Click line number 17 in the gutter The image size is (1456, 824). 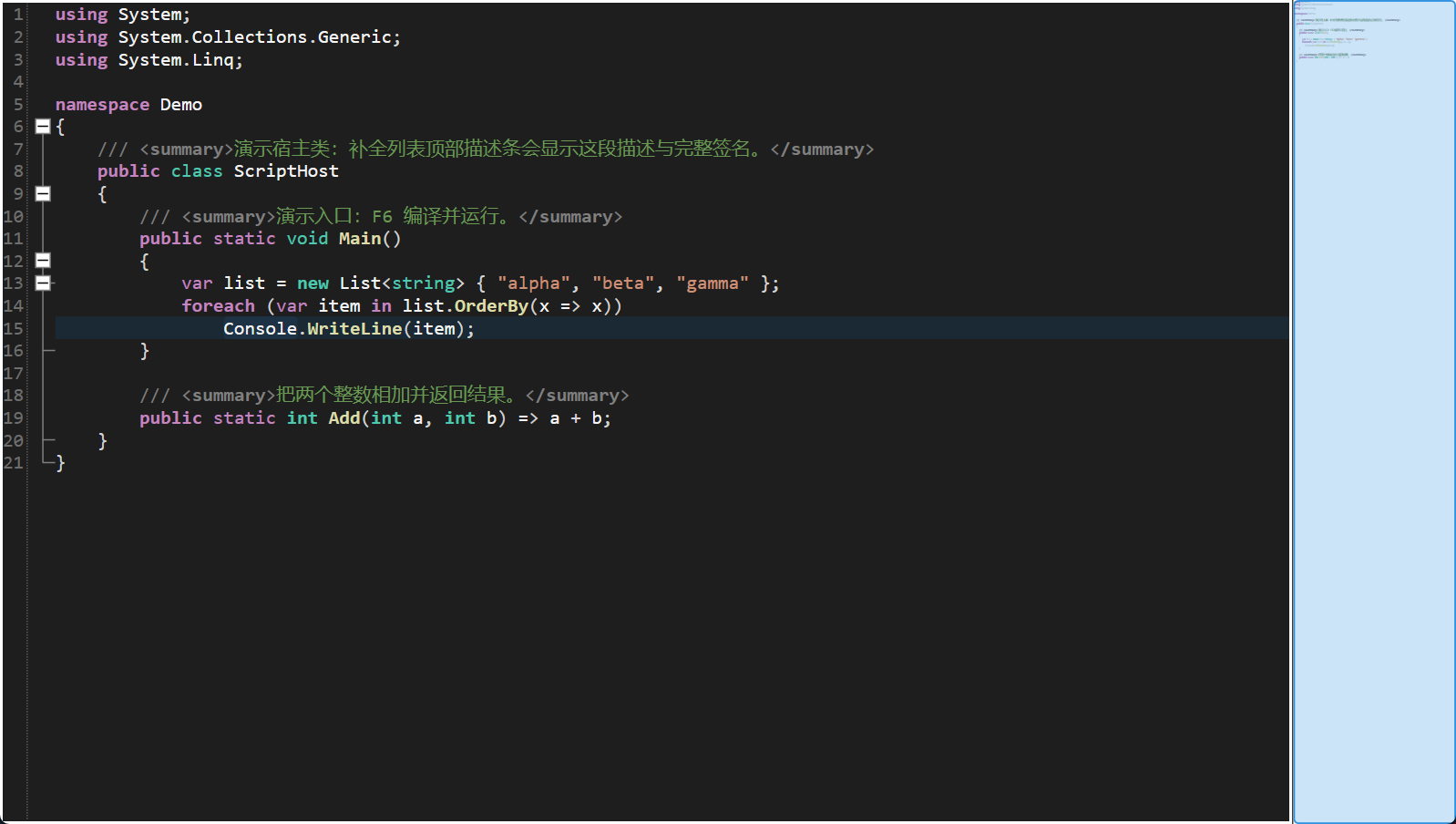click(x=14, y=374)
